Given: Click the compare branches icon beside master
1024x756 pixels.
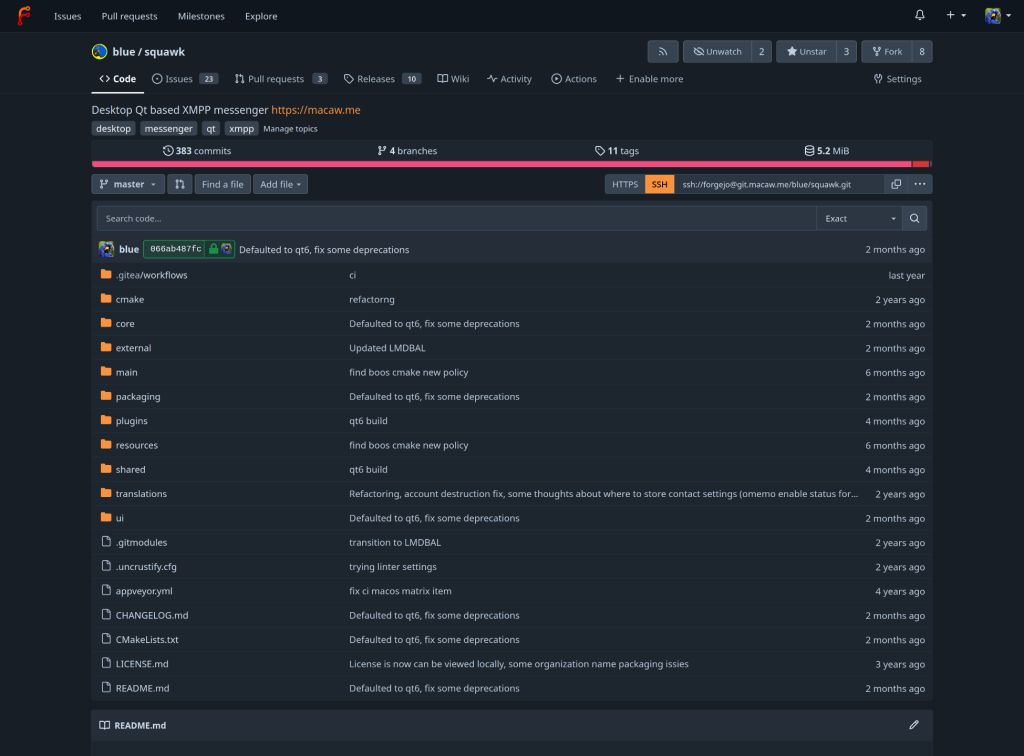Looking at the screenshot, I should (x=179, y=184).
